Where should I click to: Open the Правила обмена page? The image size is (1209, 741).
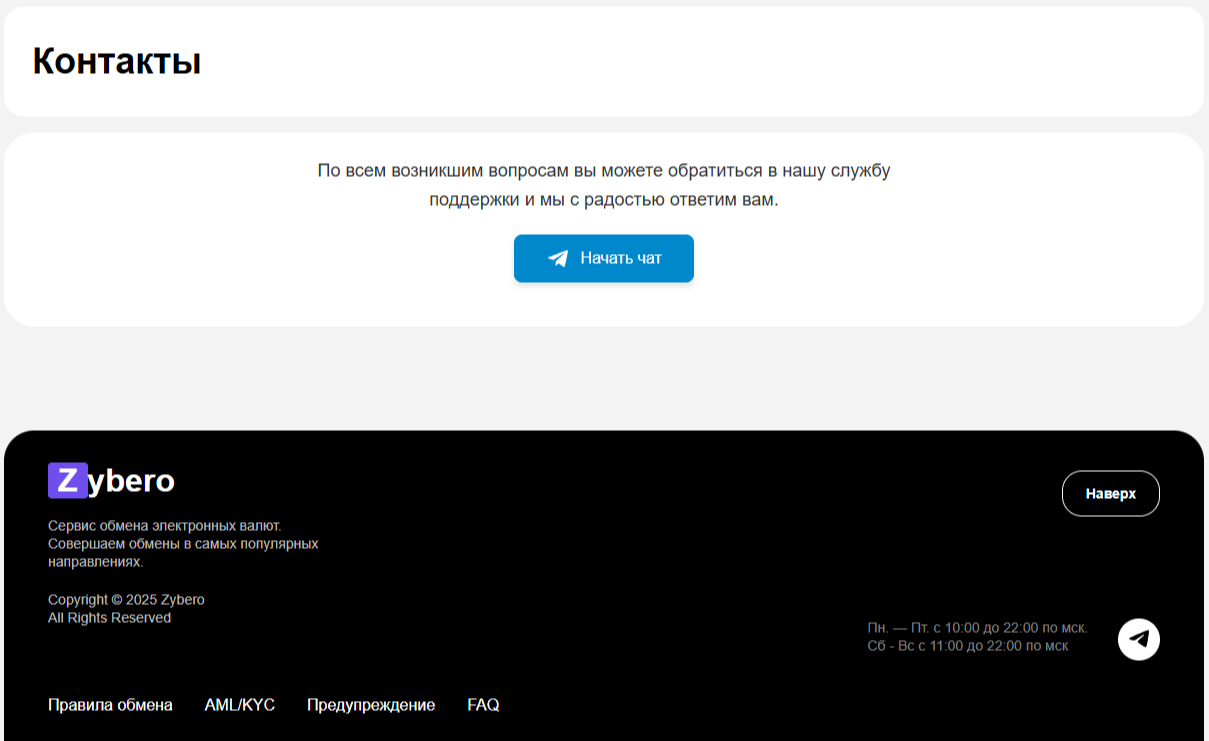(x=110, y=705)
